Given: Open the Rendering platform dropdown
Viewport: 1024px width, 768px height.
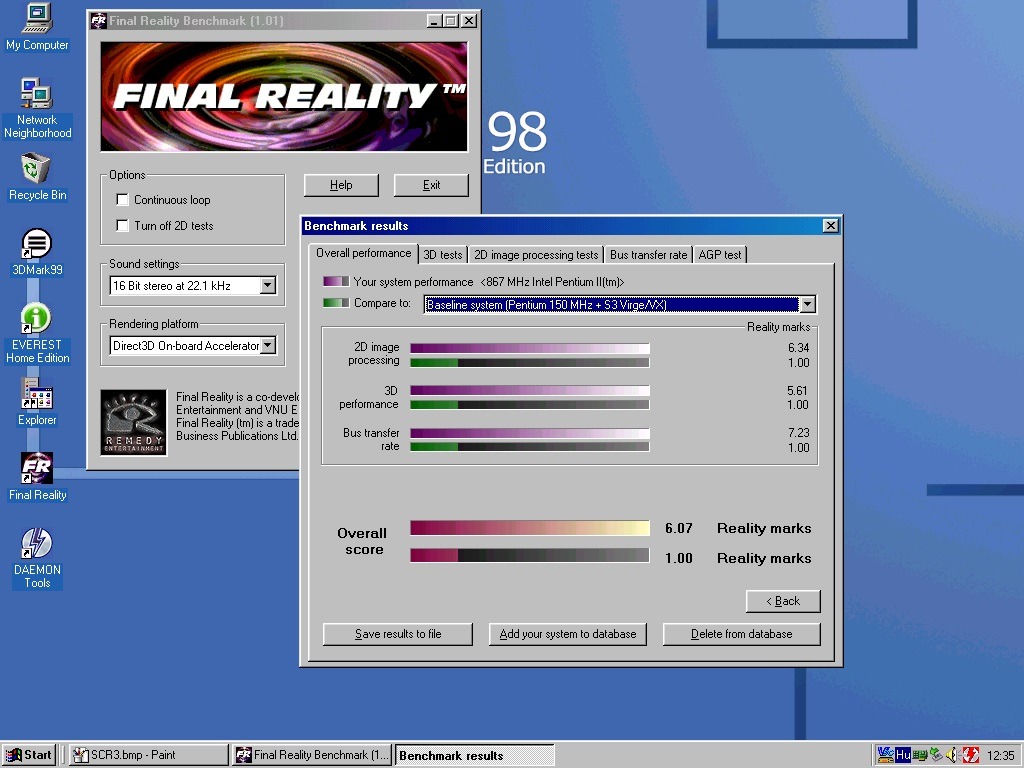Looking at the screenshot, I should (x=268, y=345).
